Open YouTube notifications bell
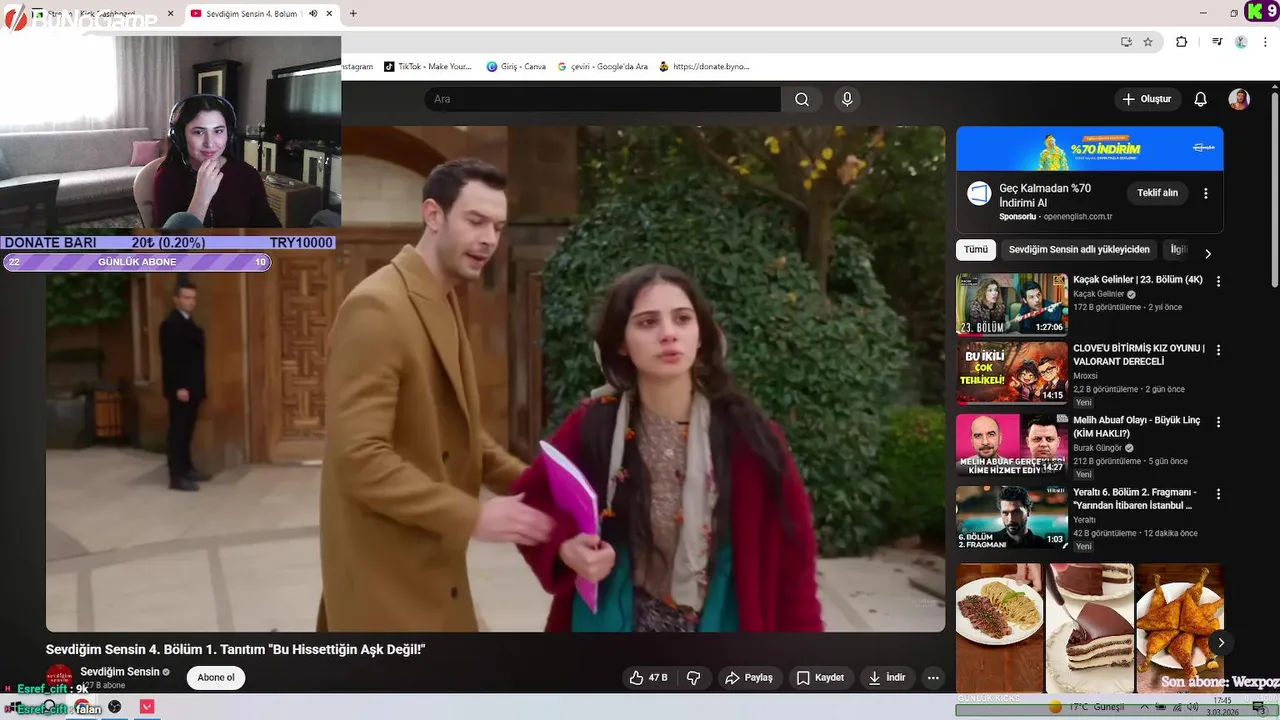 click(x=1201, y=99)
